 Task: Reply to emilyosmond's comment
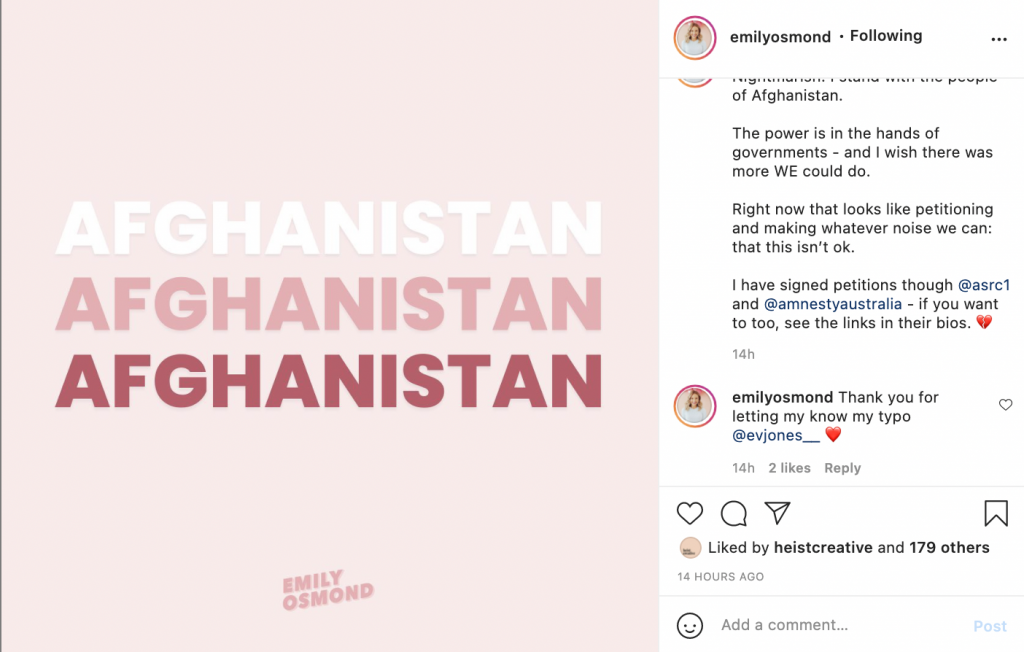click(842, 468)
